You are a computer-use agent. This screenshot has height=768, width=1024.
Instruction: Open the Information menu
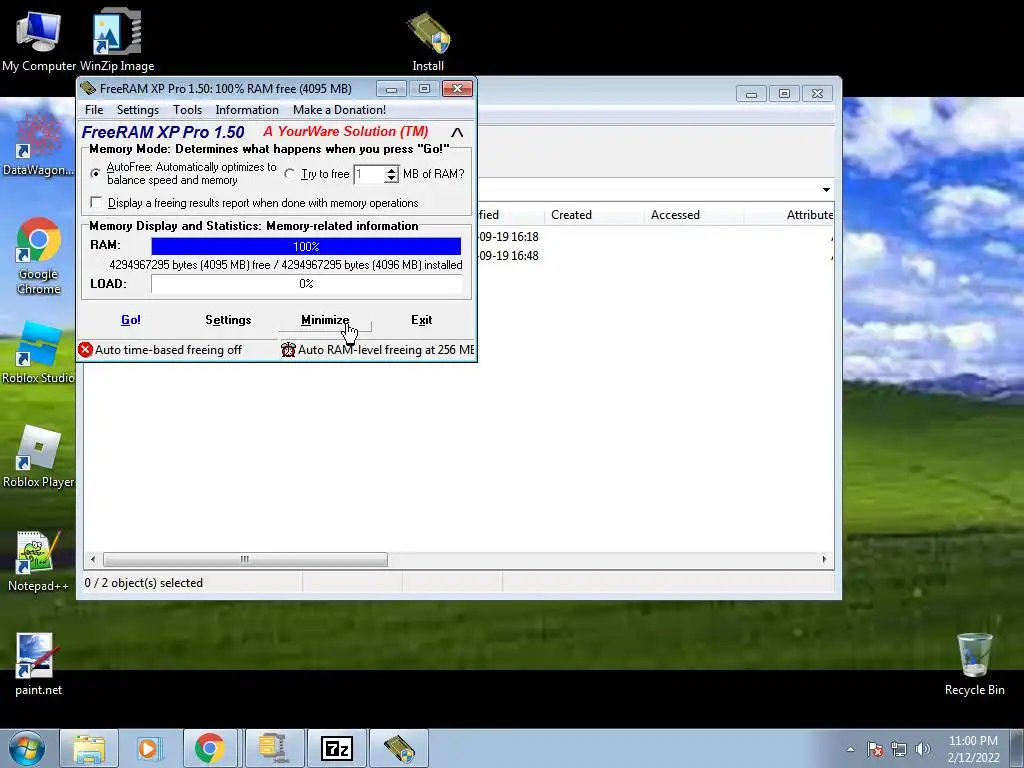[x=247, y=110]
